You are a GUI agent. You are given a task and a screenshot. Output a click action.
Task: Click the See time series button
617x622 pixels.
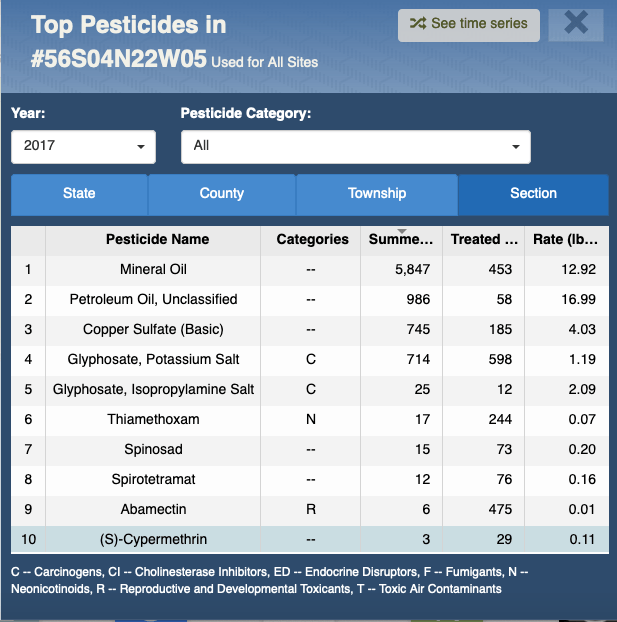pyautogui.click(x=469, y=25)
